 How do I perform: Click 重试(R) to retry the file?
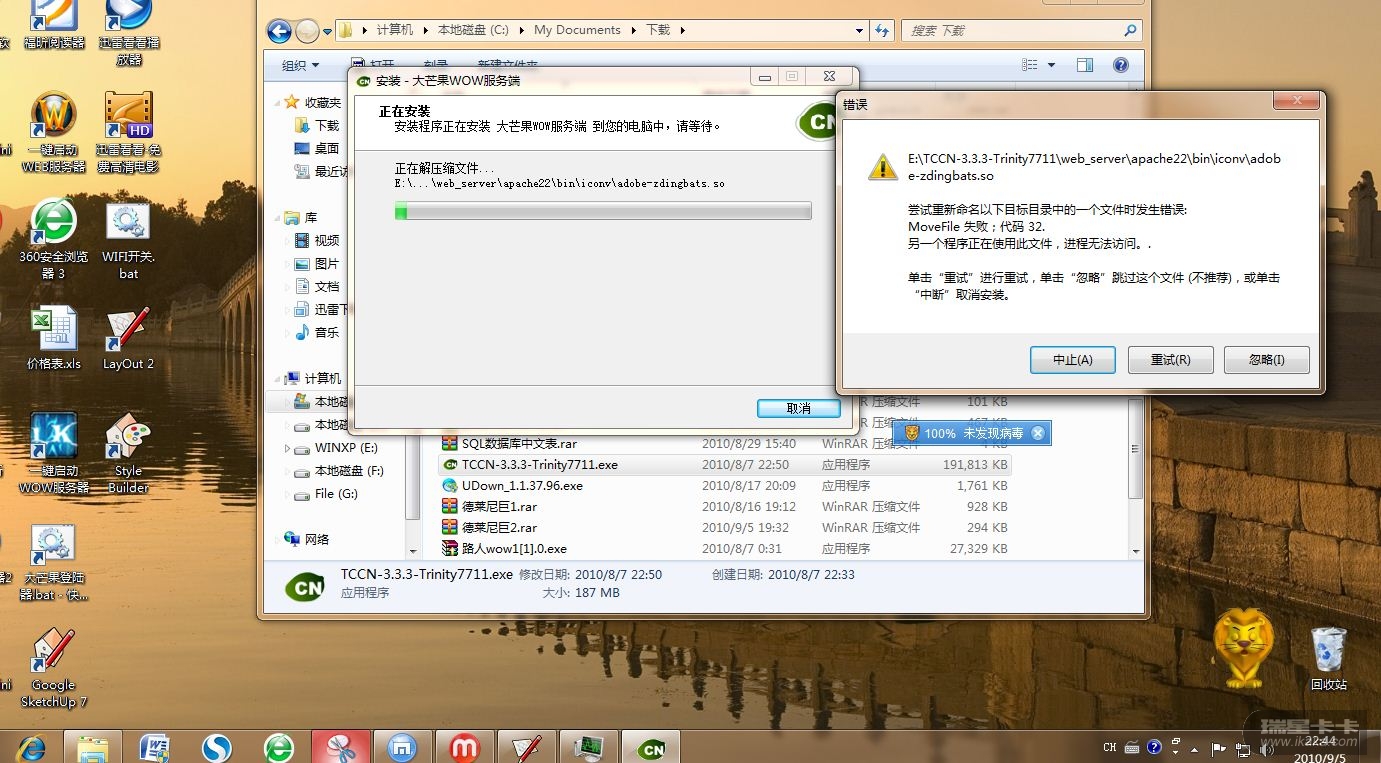pos(1170,360)
